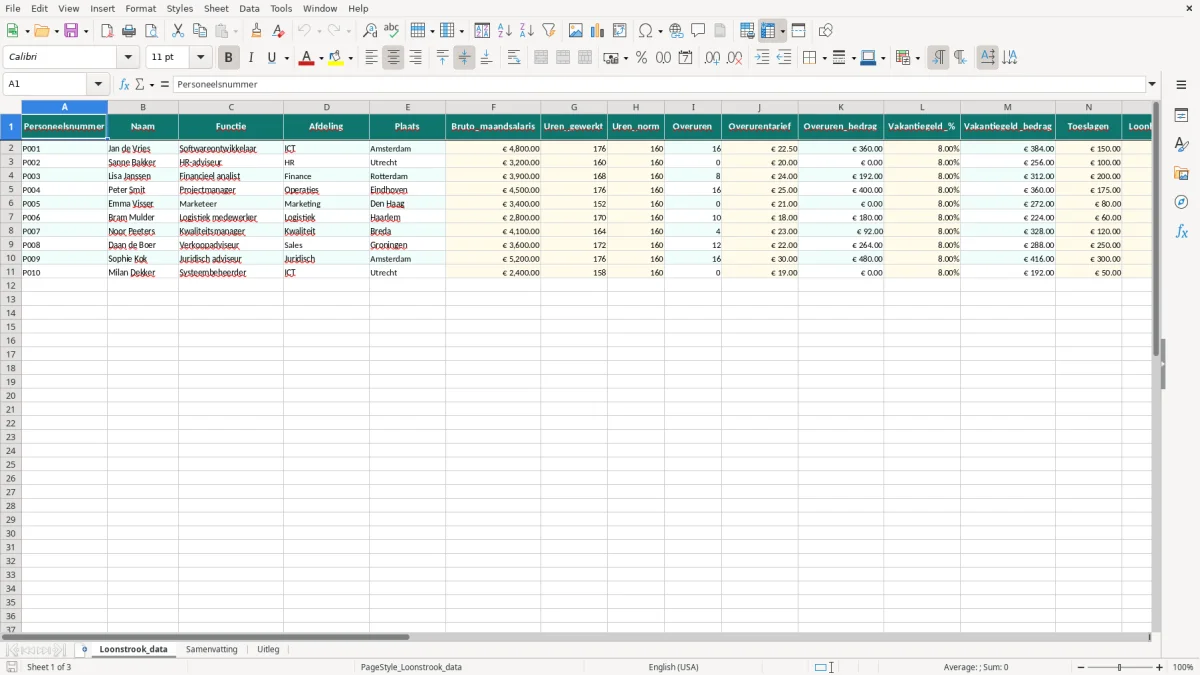Open sidebar Properties panel icon

(x=1181, y=115)
